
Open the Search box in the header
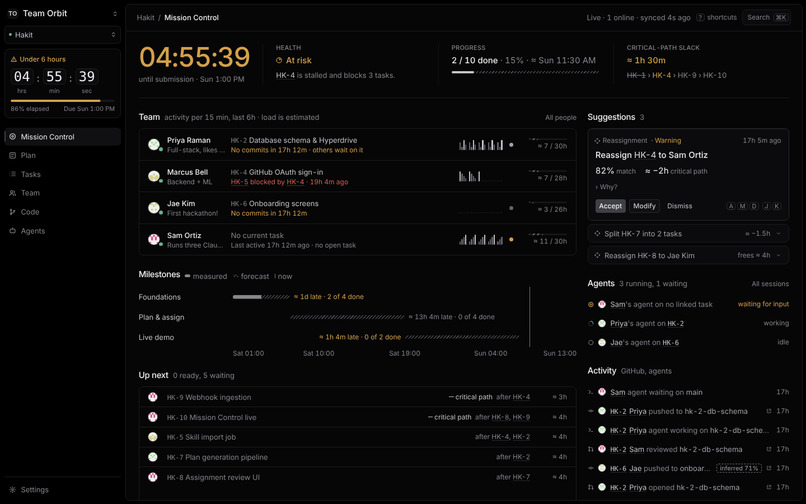tap(766, 17)
